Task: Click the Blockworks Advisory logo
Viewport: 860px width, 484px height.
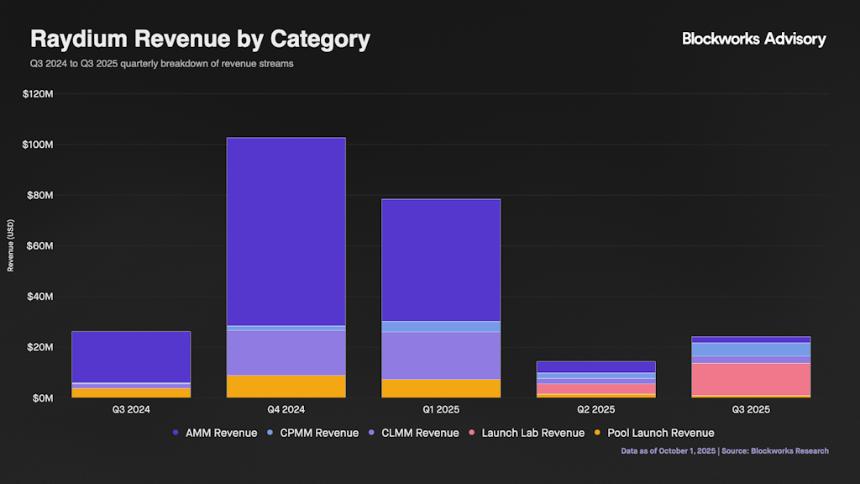Action: pyautogui.click(x=753, y=39)
